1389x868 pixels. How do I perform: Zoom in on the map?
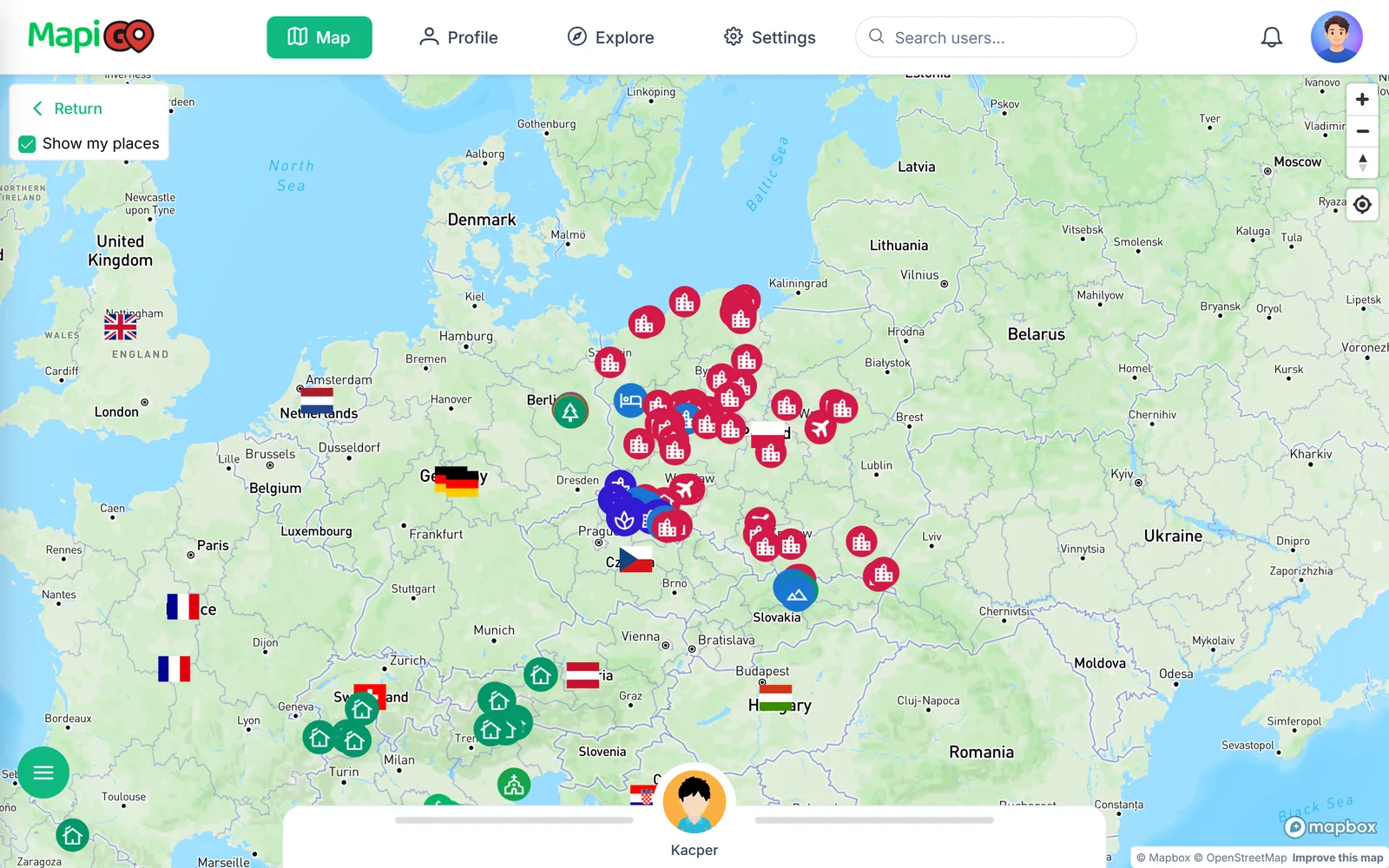click(1362, 100)
